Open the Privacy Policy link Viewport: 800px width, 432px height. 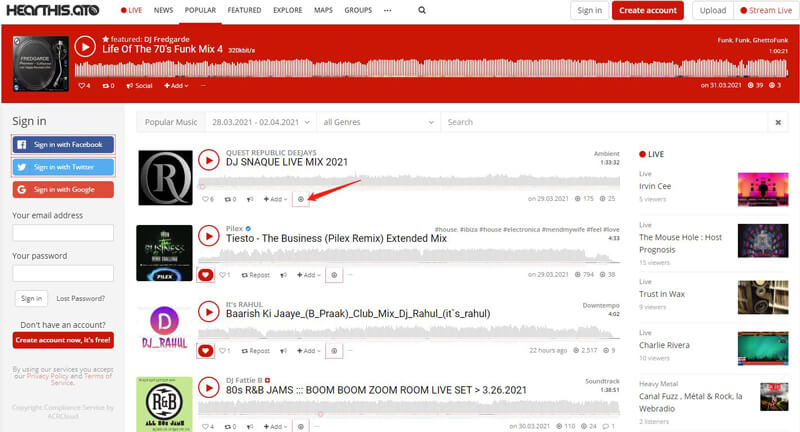(x=48, y=376)
